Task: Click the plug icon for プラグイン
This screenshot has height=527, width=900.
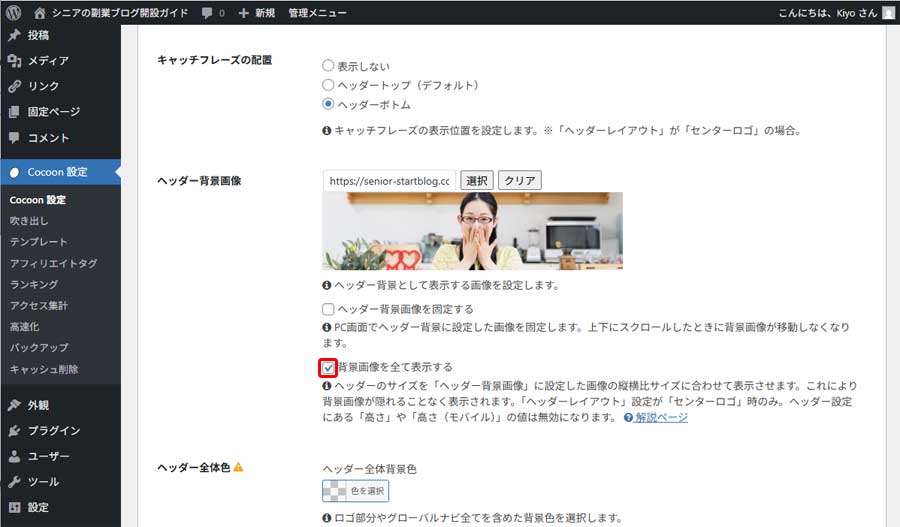Action: point(14,431)
